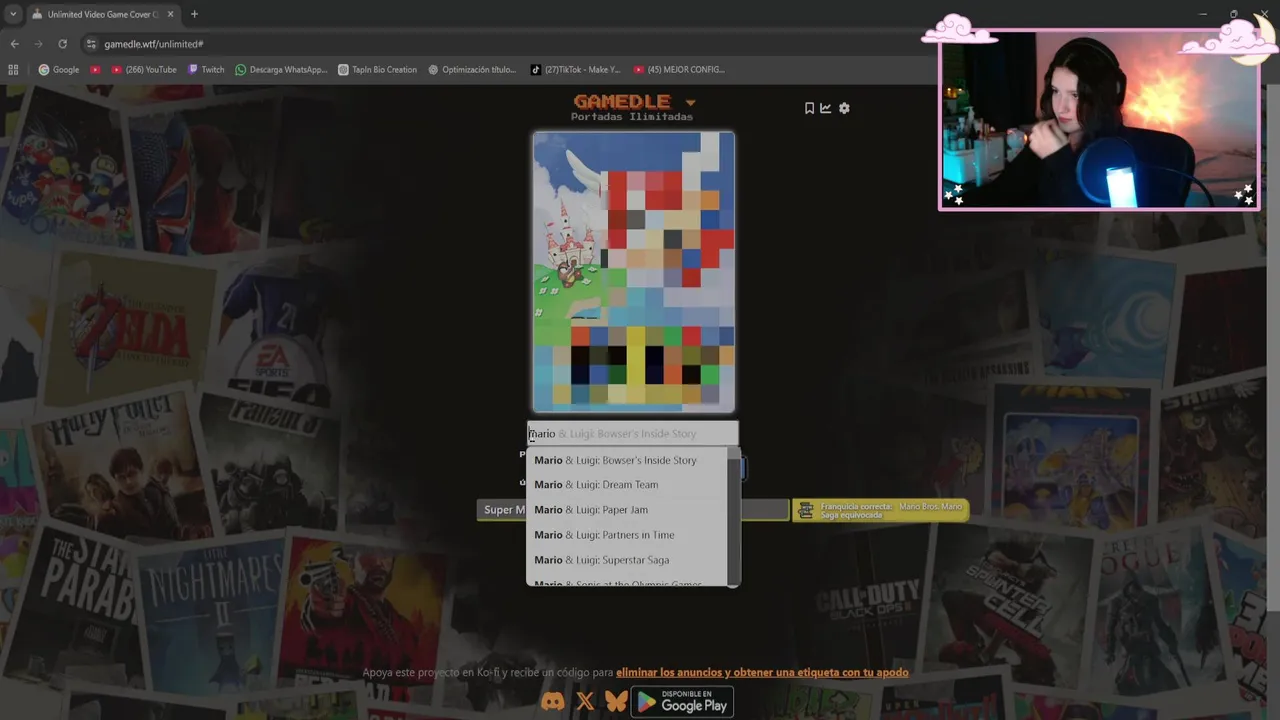This screenshot has height=720, width=1280.
Task: Go back in browser history
Action: tap(14, 44)
